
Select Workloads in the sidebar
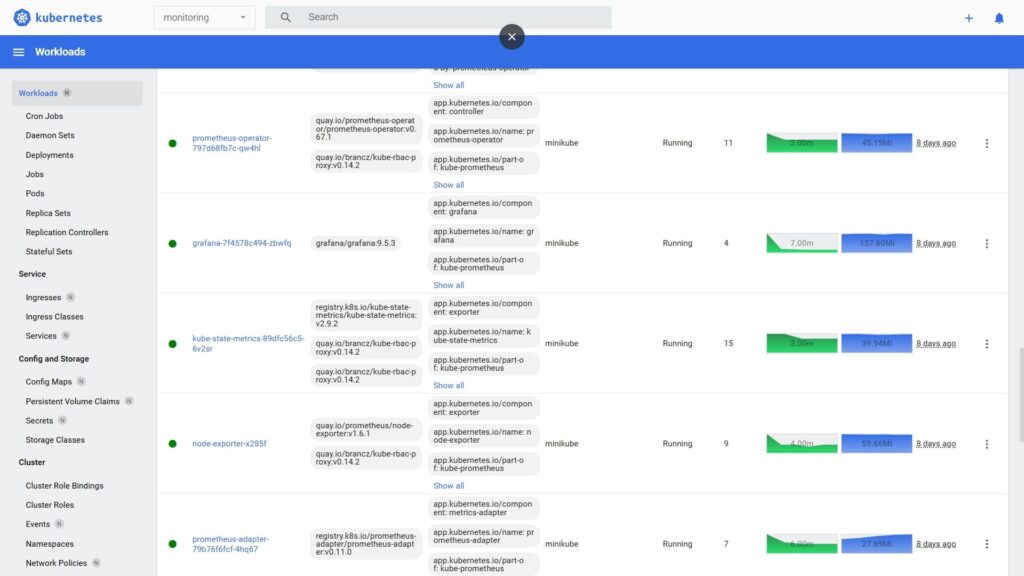[77, 93]
